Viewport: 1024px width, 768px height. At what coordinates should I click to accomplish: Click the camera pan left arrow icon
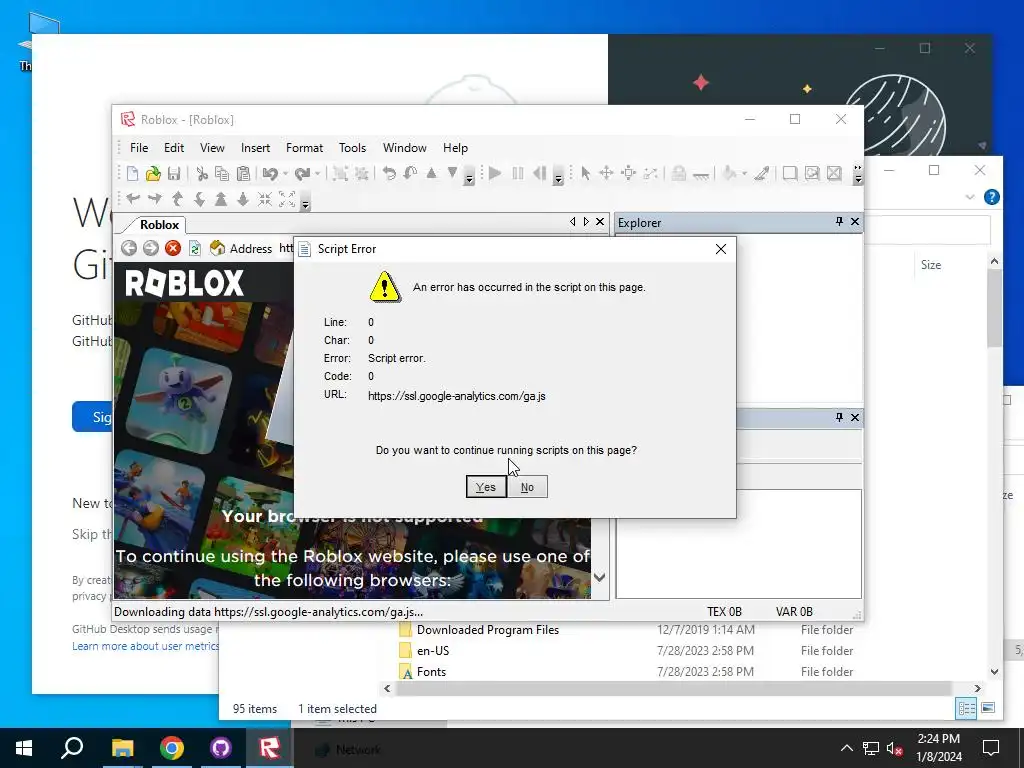tap(133, 199)
